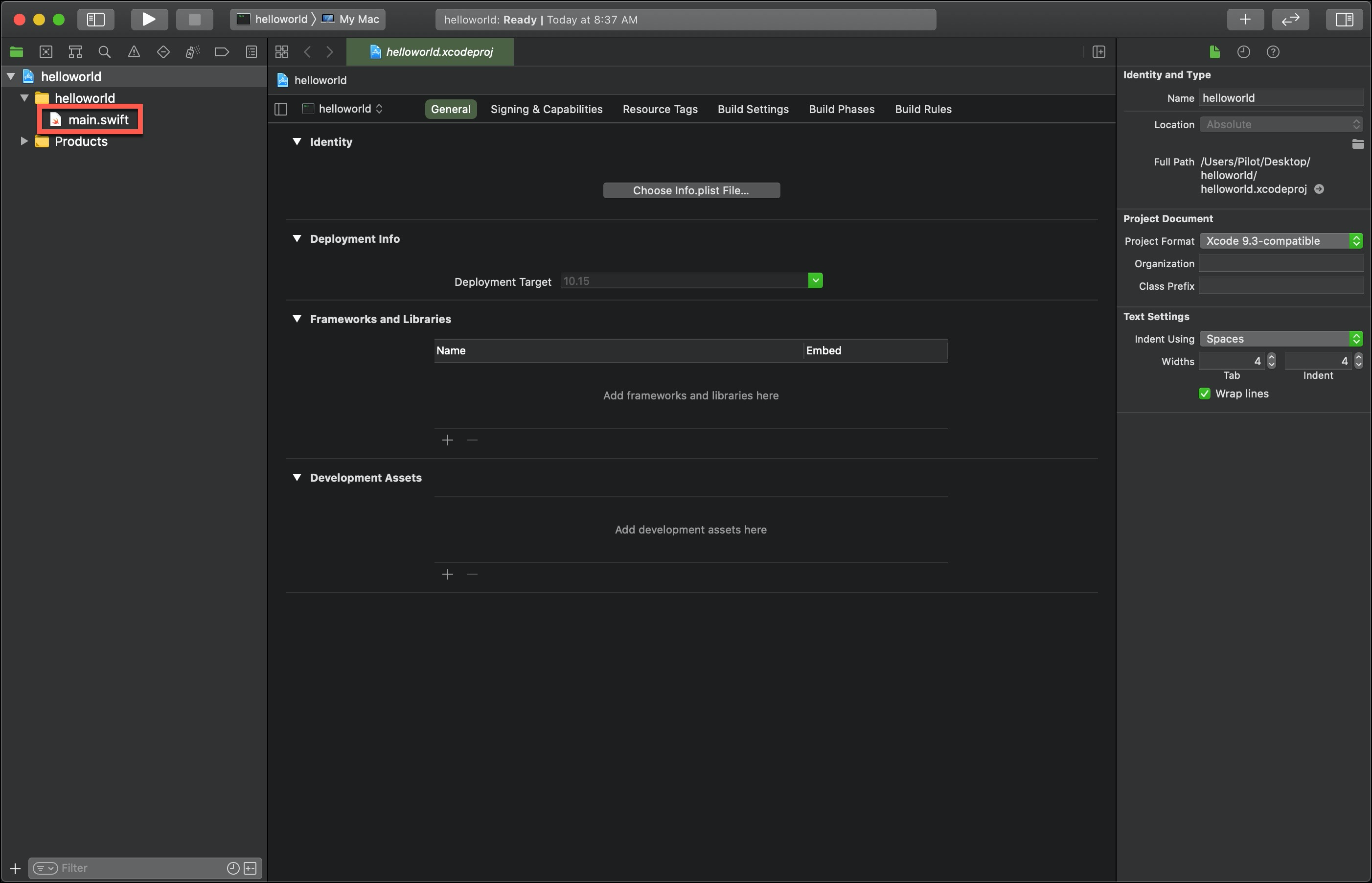This screenshot has width=1372, height=883.
Task: Add an editor pane on the right
Action: (x=1098, y=52)
